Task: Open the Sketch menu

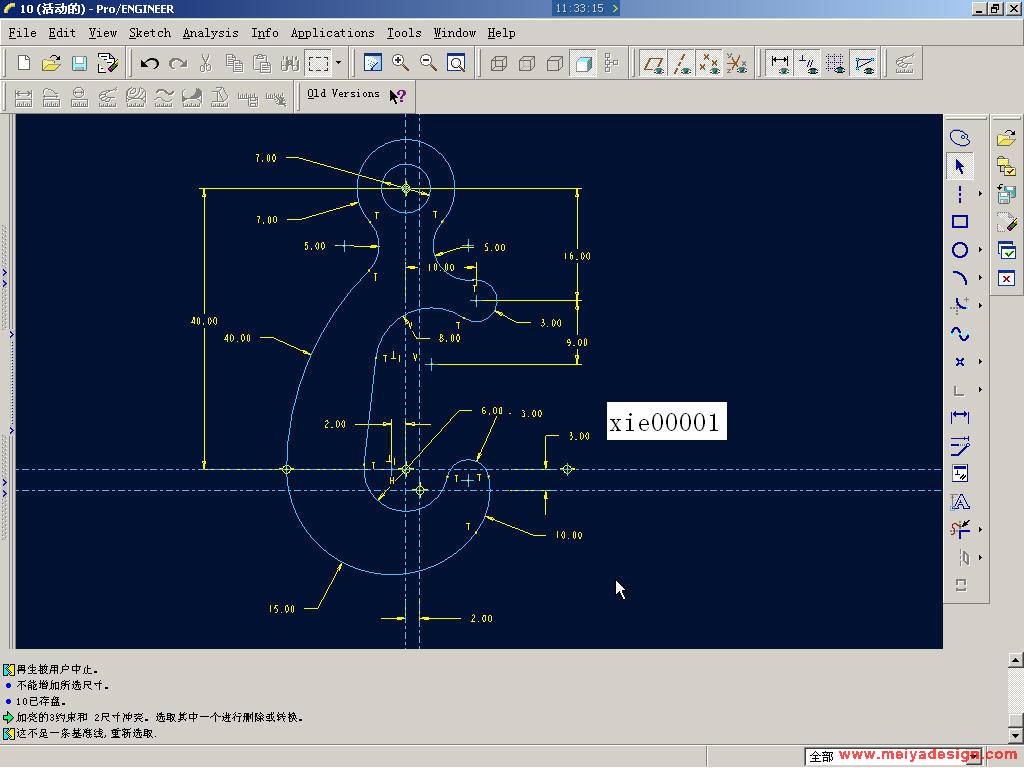Action: (150, 33)
